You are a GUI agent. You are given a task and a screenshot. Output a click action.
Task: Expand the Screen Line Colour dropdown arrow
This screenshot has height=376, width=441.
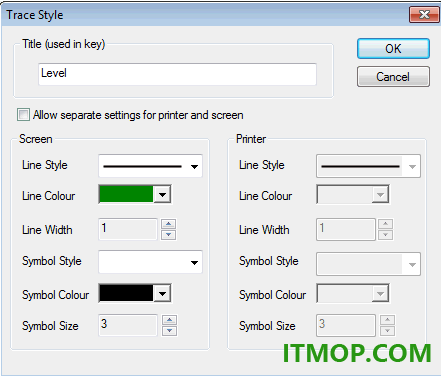click(x=162, y=194)
